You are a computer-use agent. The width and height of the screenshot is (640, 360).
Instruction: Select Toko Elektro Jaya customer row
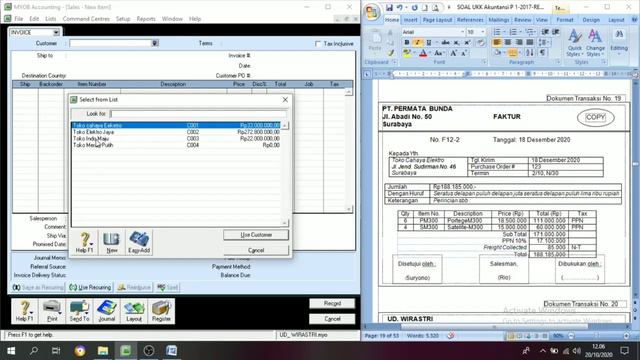point(176,132)
